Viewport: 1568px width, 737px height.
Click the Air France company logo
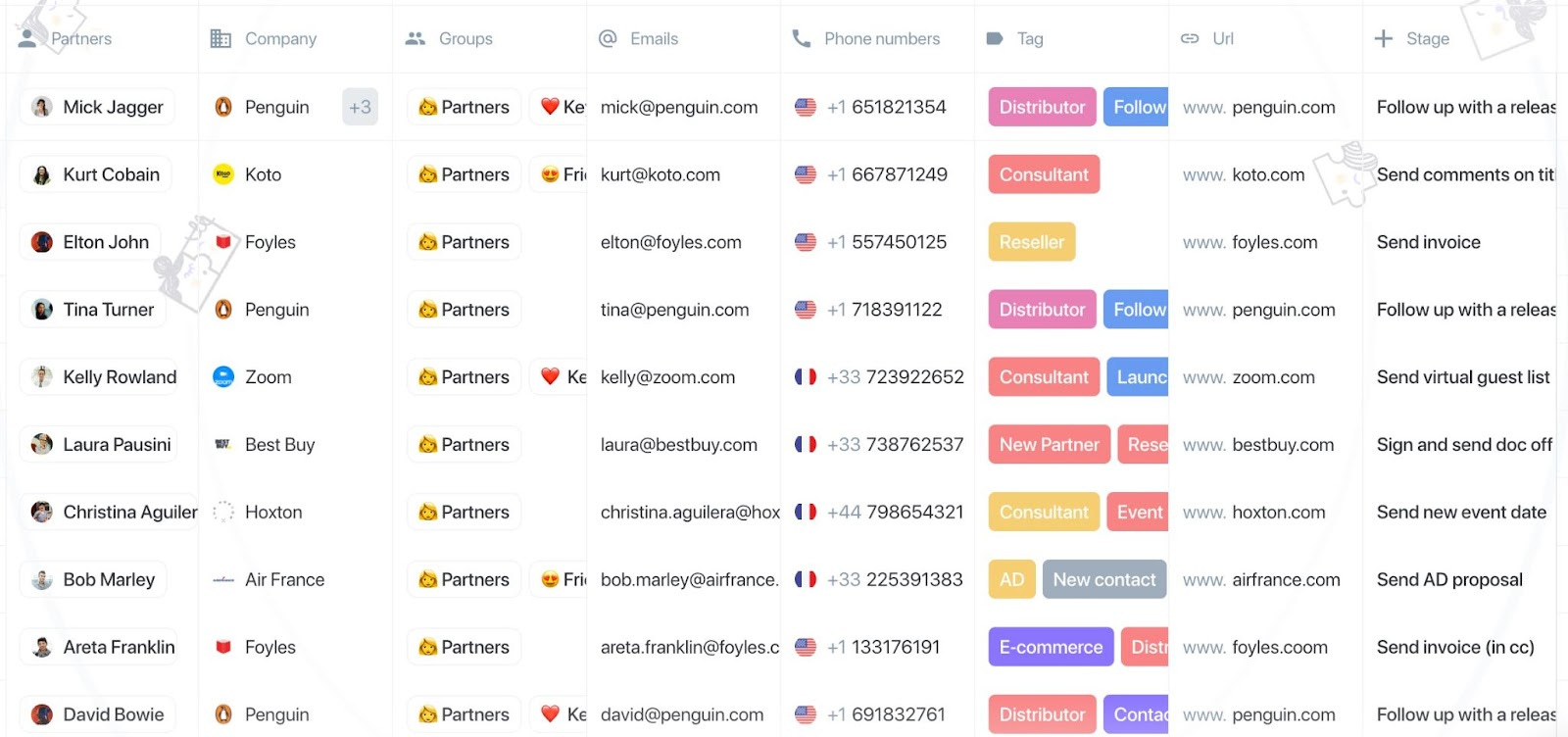pyautogui.click(x=223, y=579)
